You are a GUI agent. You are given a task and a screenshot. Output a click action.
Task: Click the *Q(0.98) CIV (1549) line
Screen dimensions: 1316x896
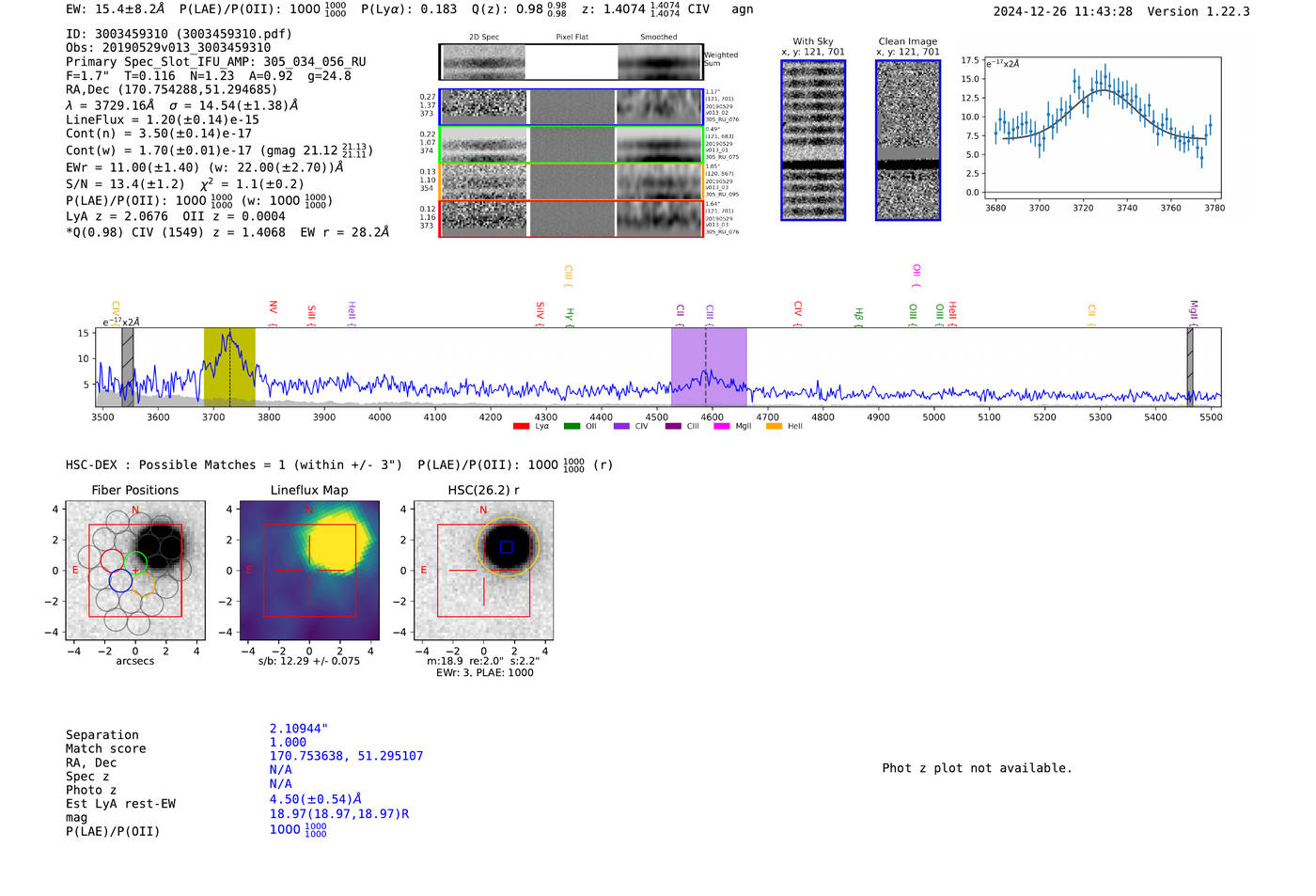(227, 231)
